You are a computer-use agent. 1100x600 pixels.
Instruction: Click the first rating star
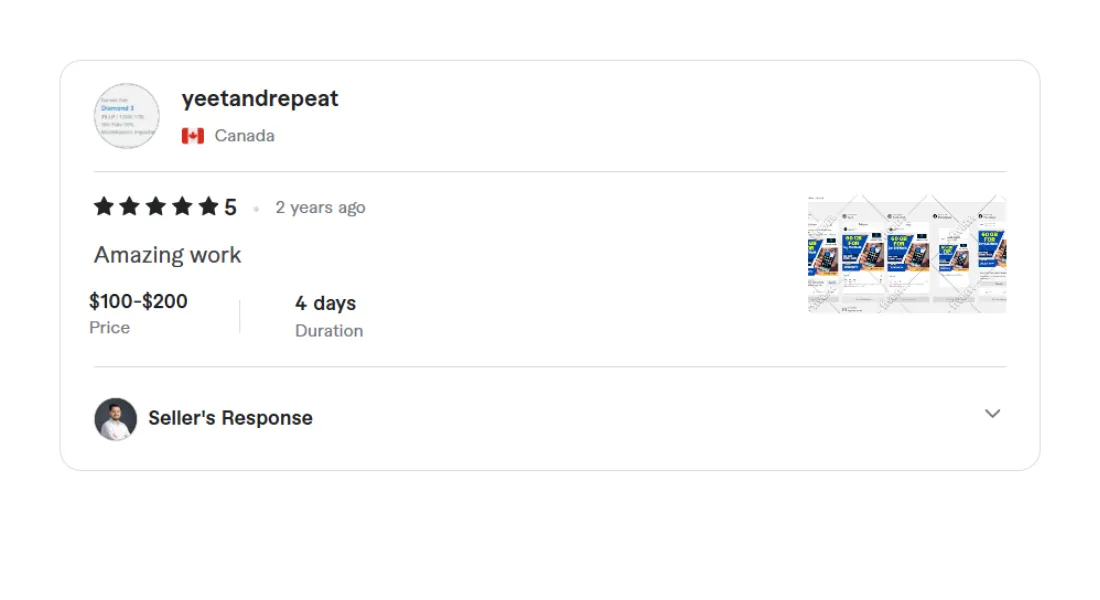[x=104, y=207]
